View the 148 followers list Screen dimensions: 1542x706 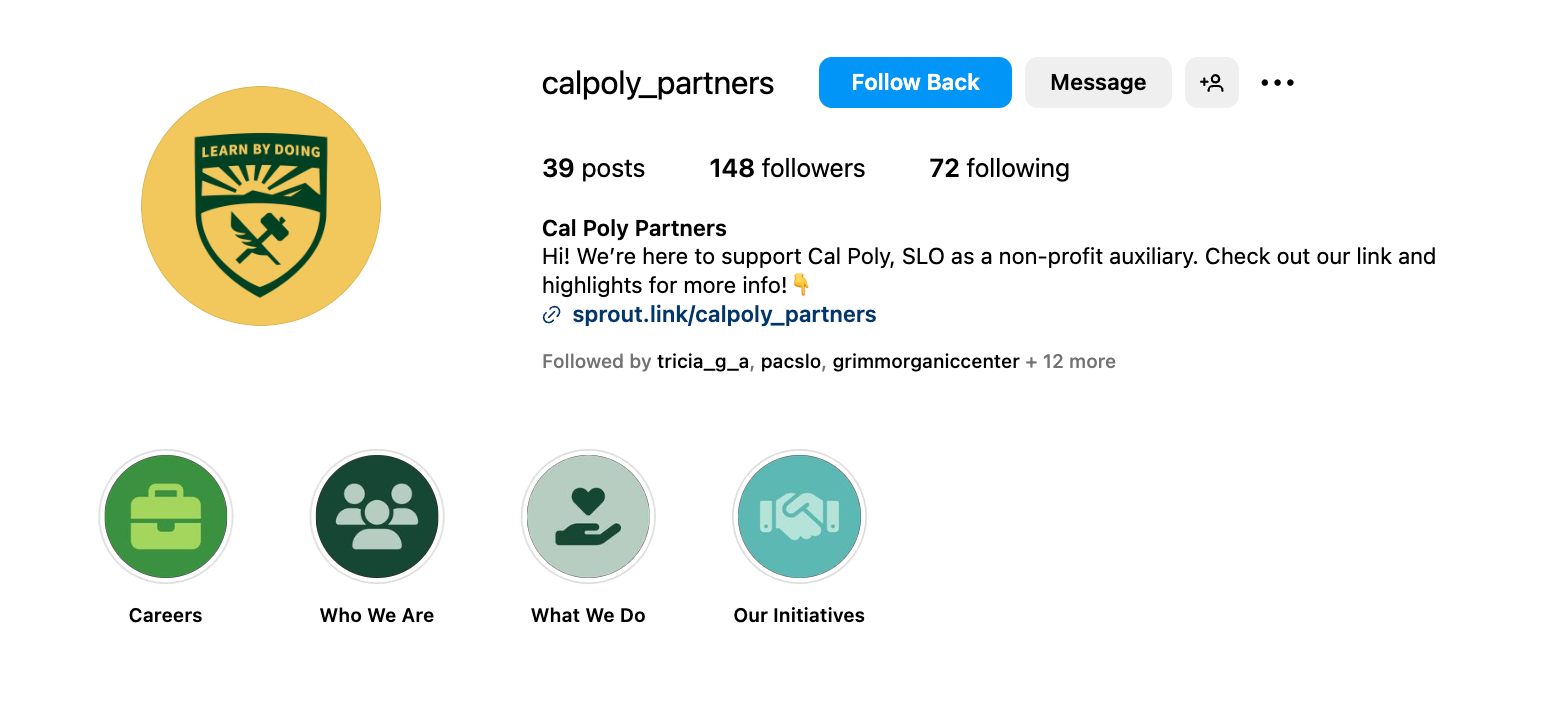(787, 168)
